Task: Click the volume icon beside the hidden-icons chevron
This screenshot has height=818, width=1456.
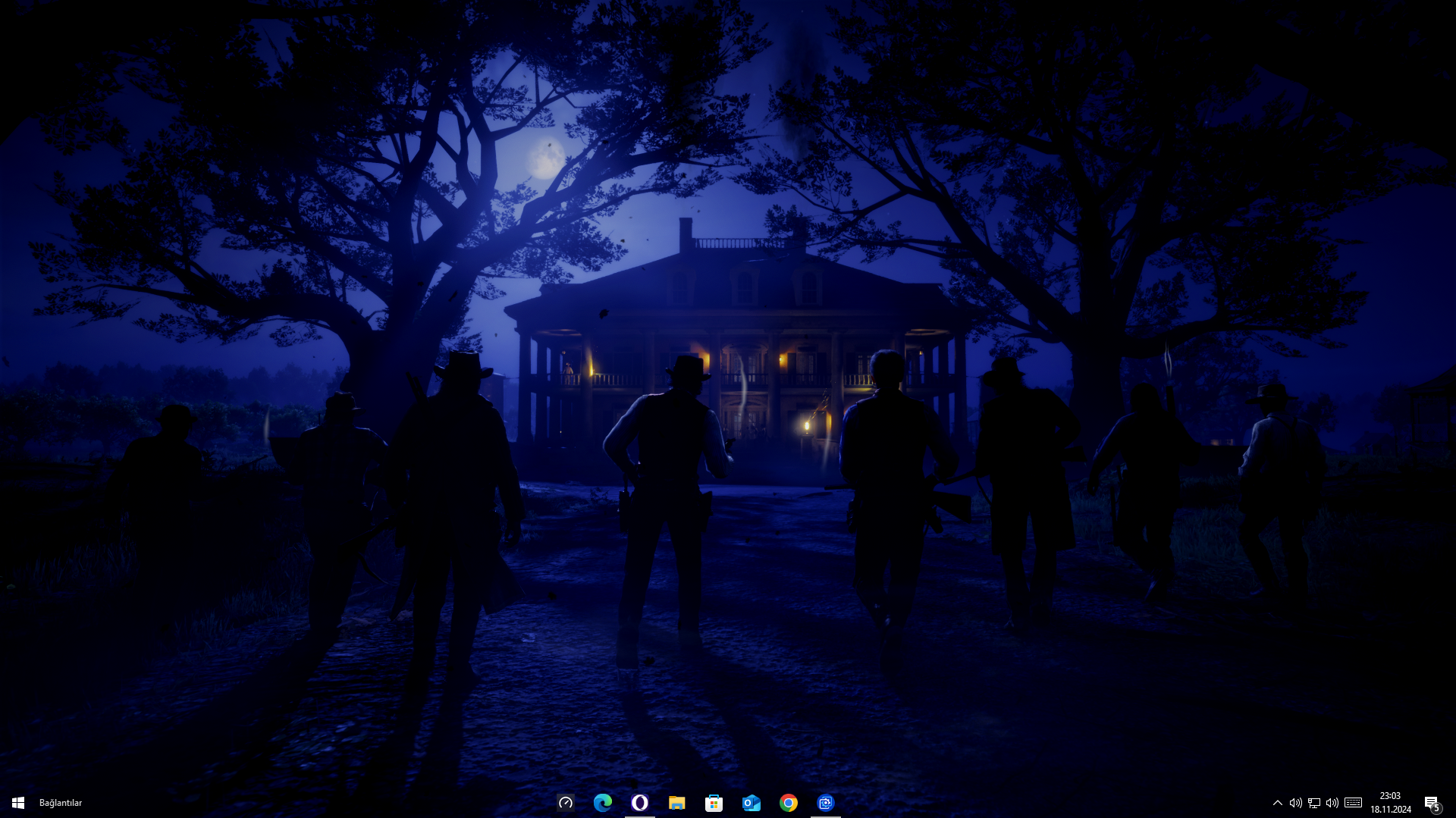Action: (x=1296, y=803)
